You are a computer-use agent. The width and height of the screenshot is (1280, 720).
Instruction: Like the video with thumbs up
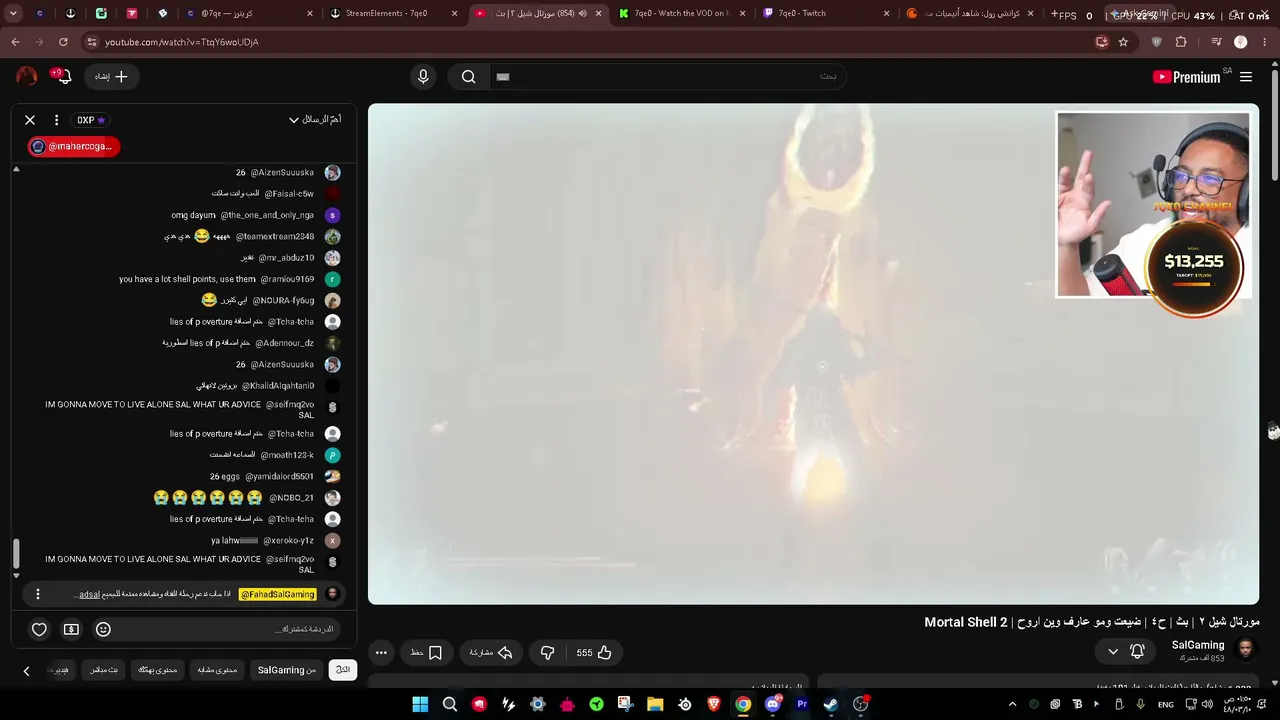click(594, 653)
